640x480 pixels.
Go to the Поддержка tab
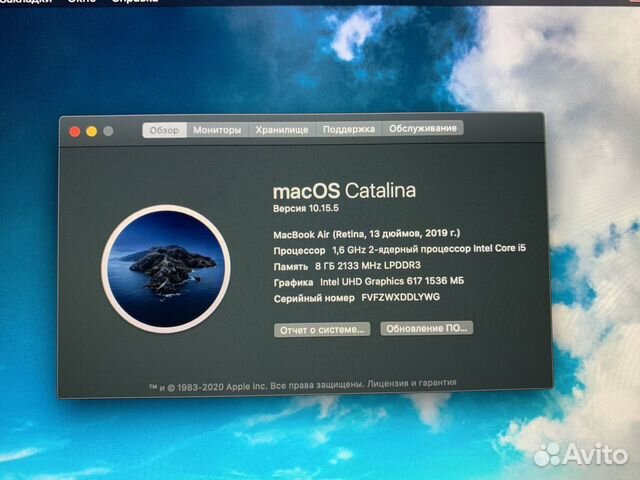pos(349,129)
